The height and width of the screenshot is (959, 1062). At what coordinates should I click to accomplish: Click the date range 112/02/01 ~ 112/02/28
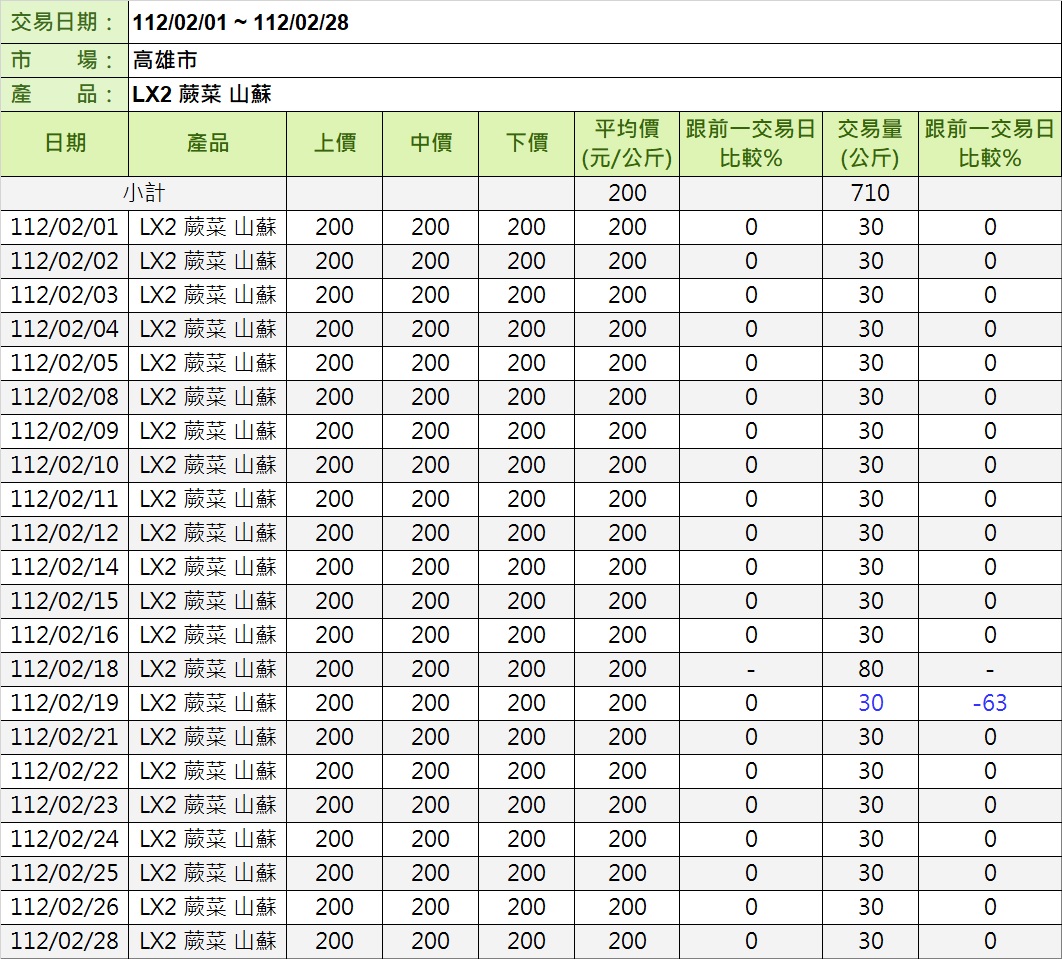point(241,22)
